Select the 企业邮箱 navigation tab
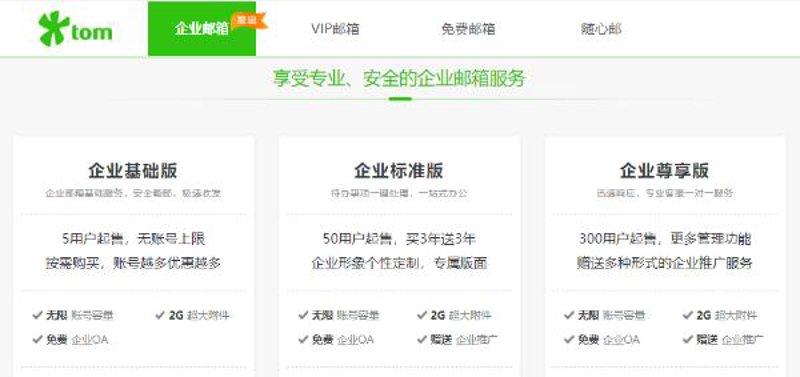This screenshot has width=800, height=377. coord(202,29)
